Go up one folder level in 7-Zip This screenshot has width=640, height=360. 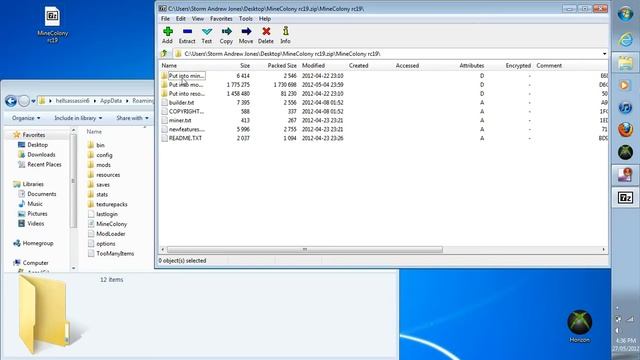(164, 53)
